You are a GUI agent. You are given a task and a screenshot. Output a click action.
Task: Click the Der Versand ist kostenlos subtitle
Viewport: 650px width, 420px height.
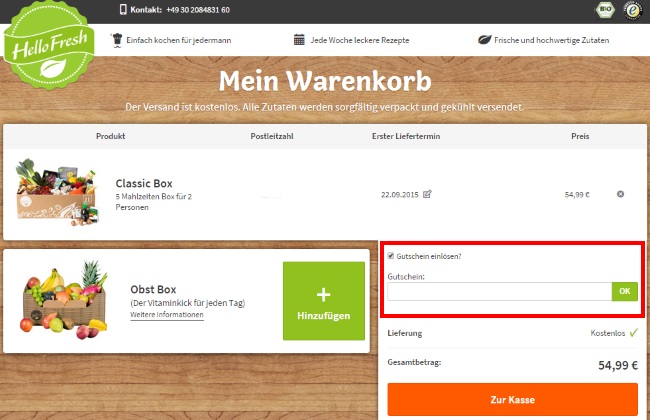tap(325, 107)
